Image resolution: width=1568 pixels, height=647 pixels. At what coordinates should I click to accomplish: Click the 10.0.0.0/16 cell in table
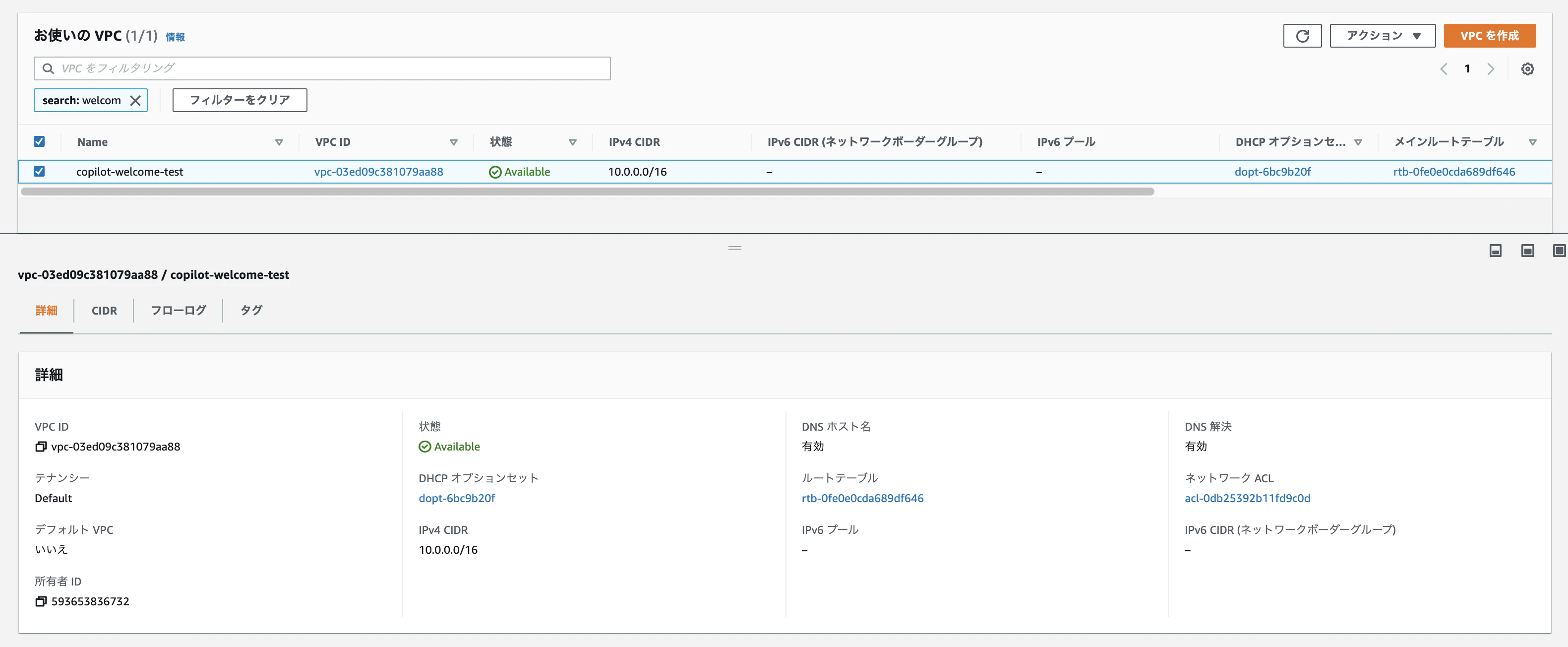click(637, 172)
